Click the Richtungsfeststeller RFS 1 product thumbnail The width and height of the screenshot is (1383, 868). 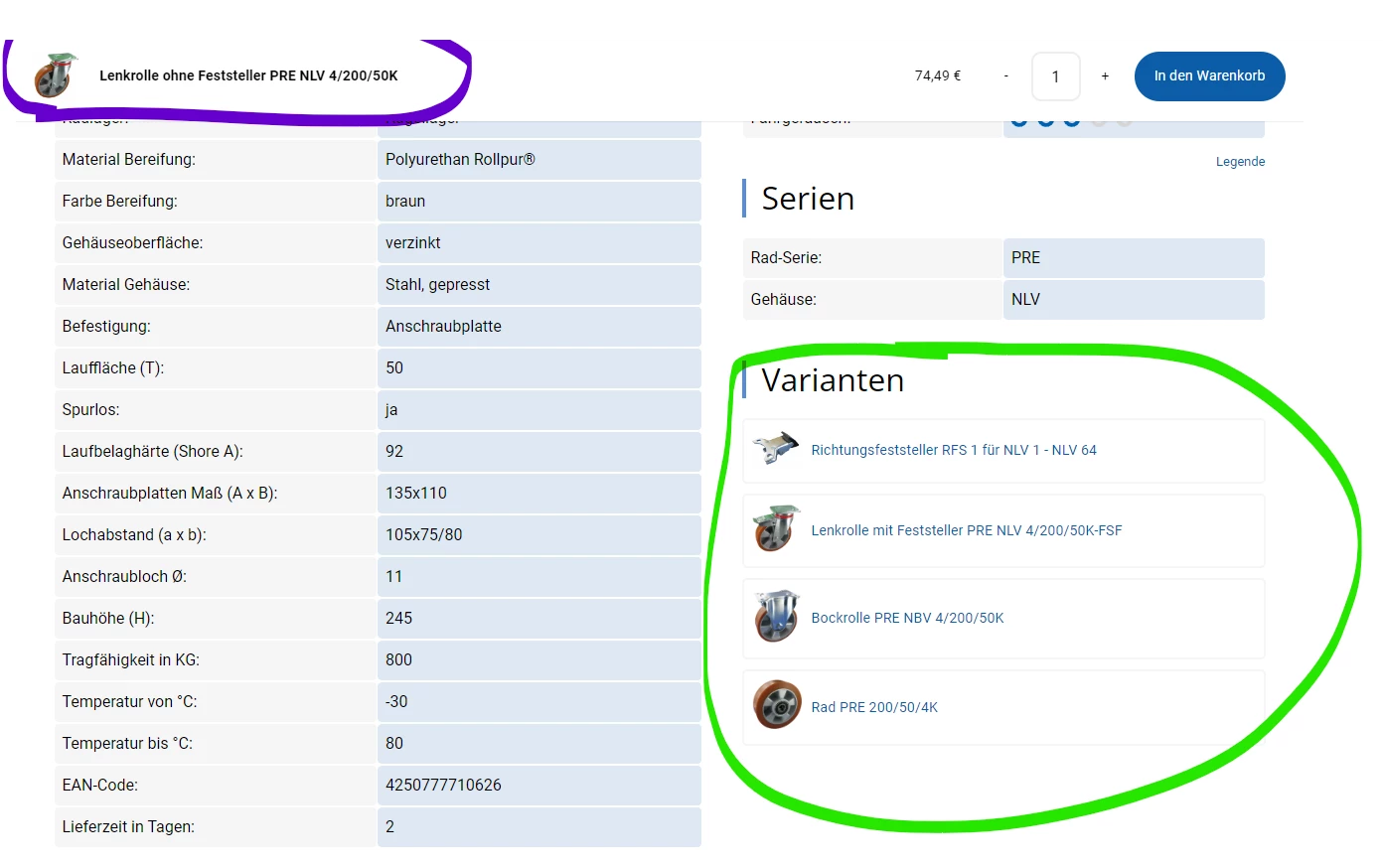coord(776,449)
